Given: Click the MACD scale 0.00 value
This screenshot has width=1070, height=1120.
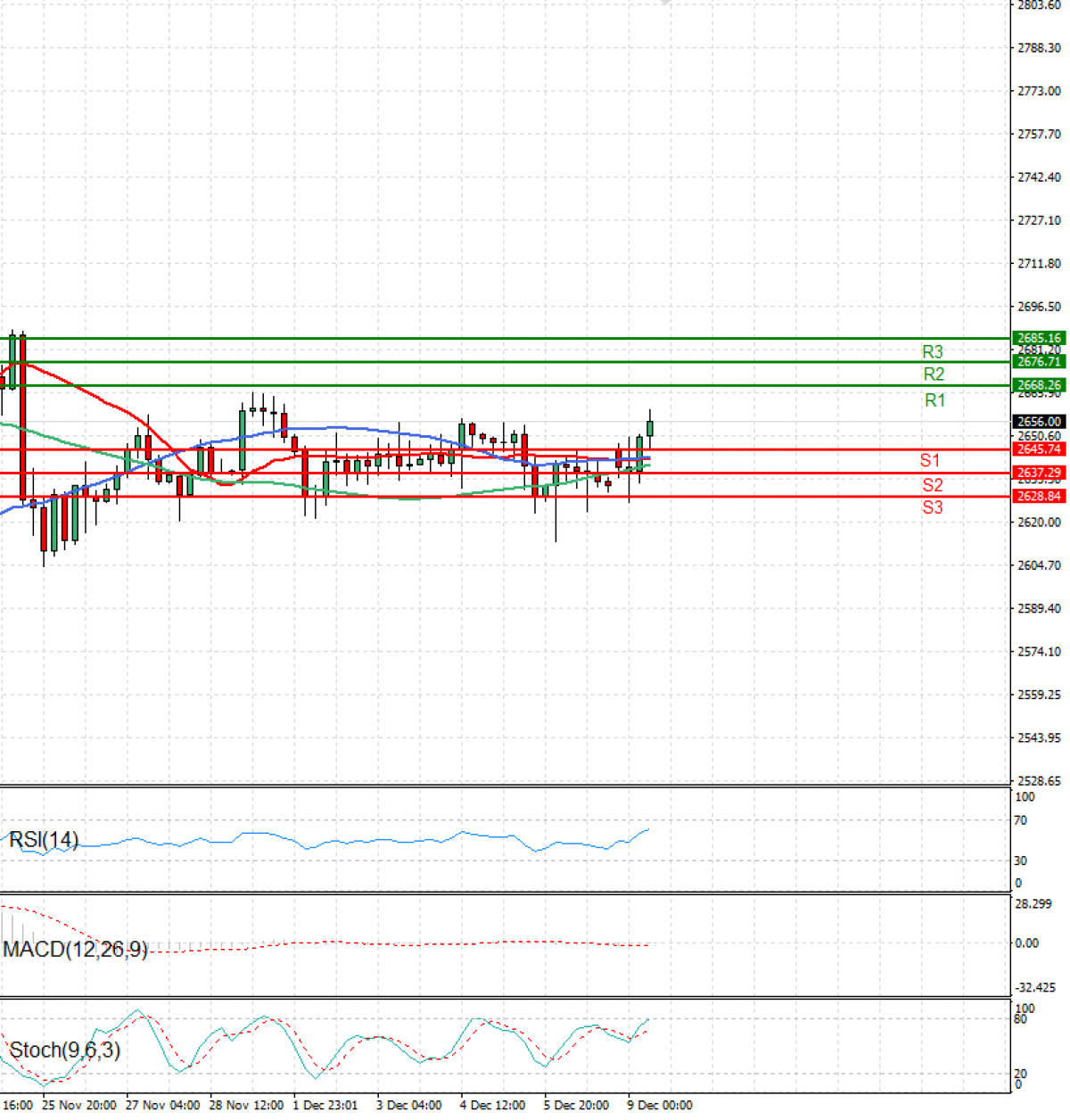Looking at the screenshot, I should pos(1027,943).
